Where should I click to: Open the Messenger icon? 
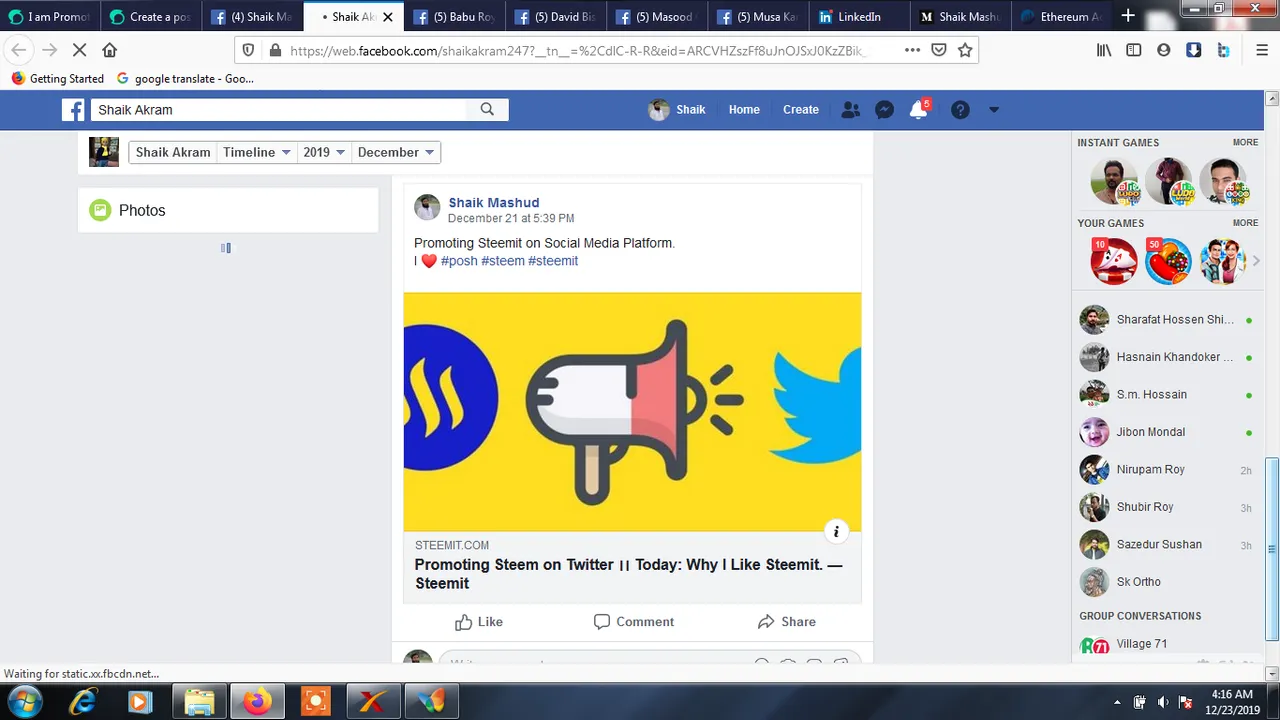[x=884, y=110]
